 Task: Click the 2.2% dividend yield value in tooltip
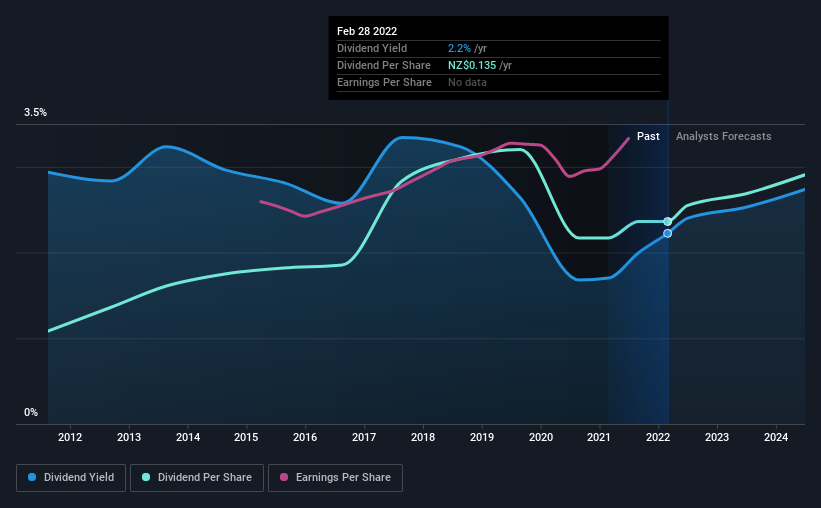pos(459,48)
